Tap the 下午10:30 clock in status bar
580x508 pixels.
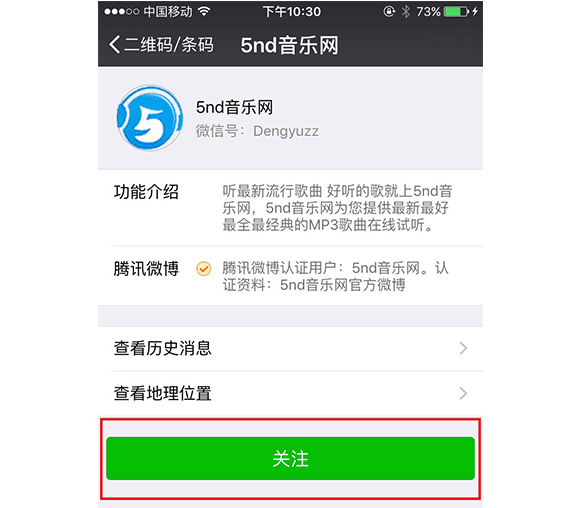[x=291, y=12]
